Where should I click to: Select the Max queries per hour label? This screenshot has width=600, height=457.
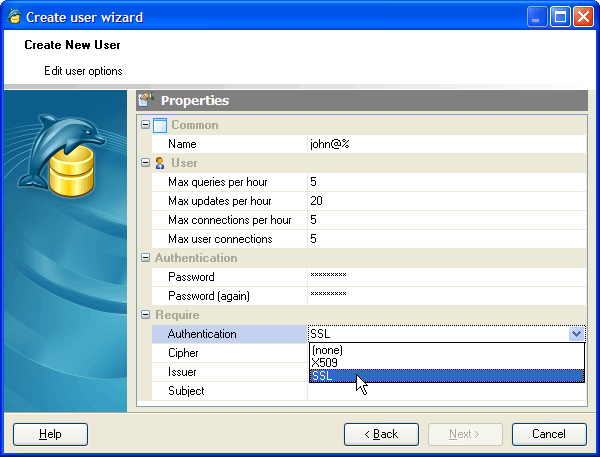[x=218, y=182]
